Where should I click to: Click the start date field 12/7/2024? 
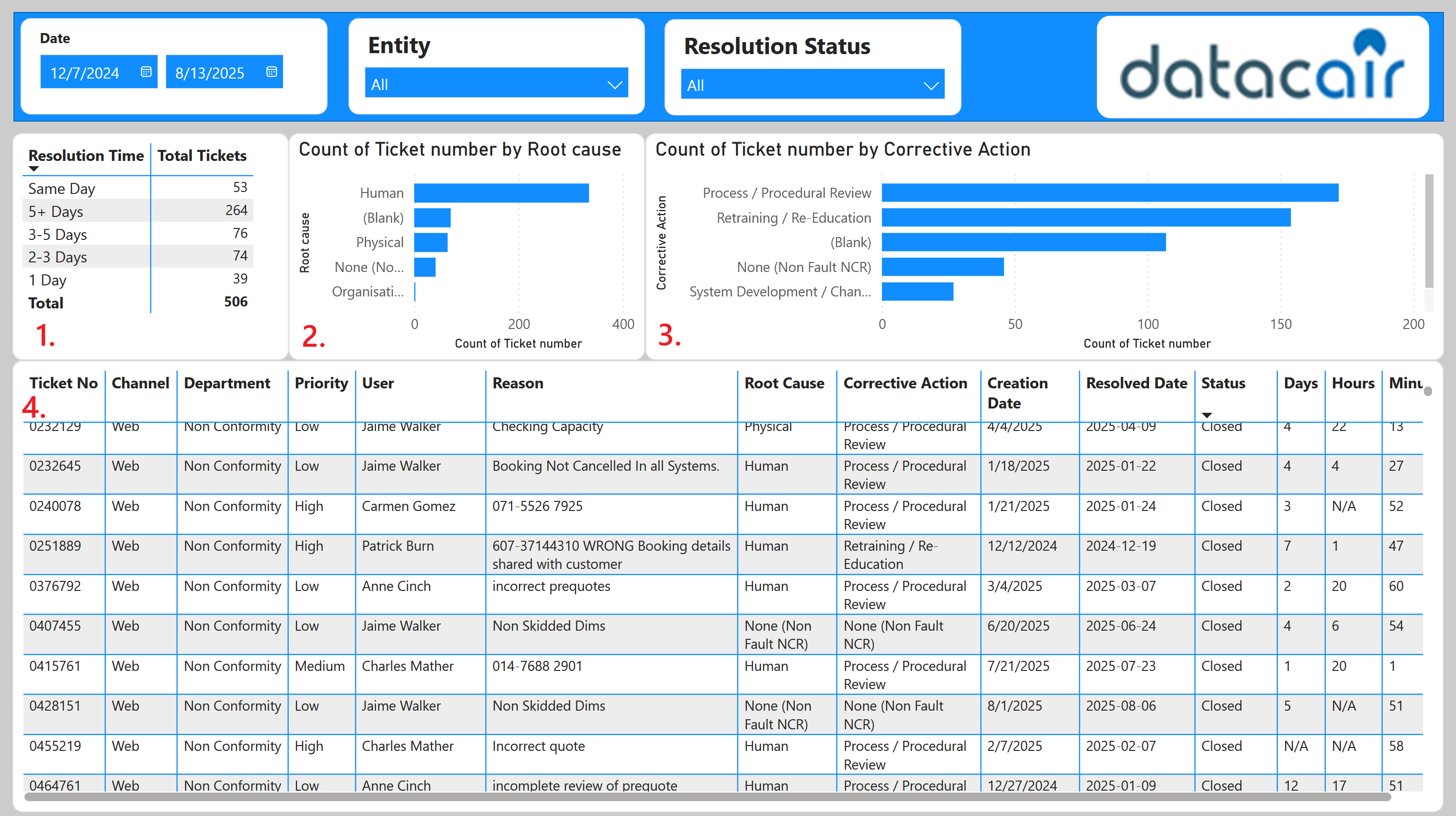click(85, 73)
